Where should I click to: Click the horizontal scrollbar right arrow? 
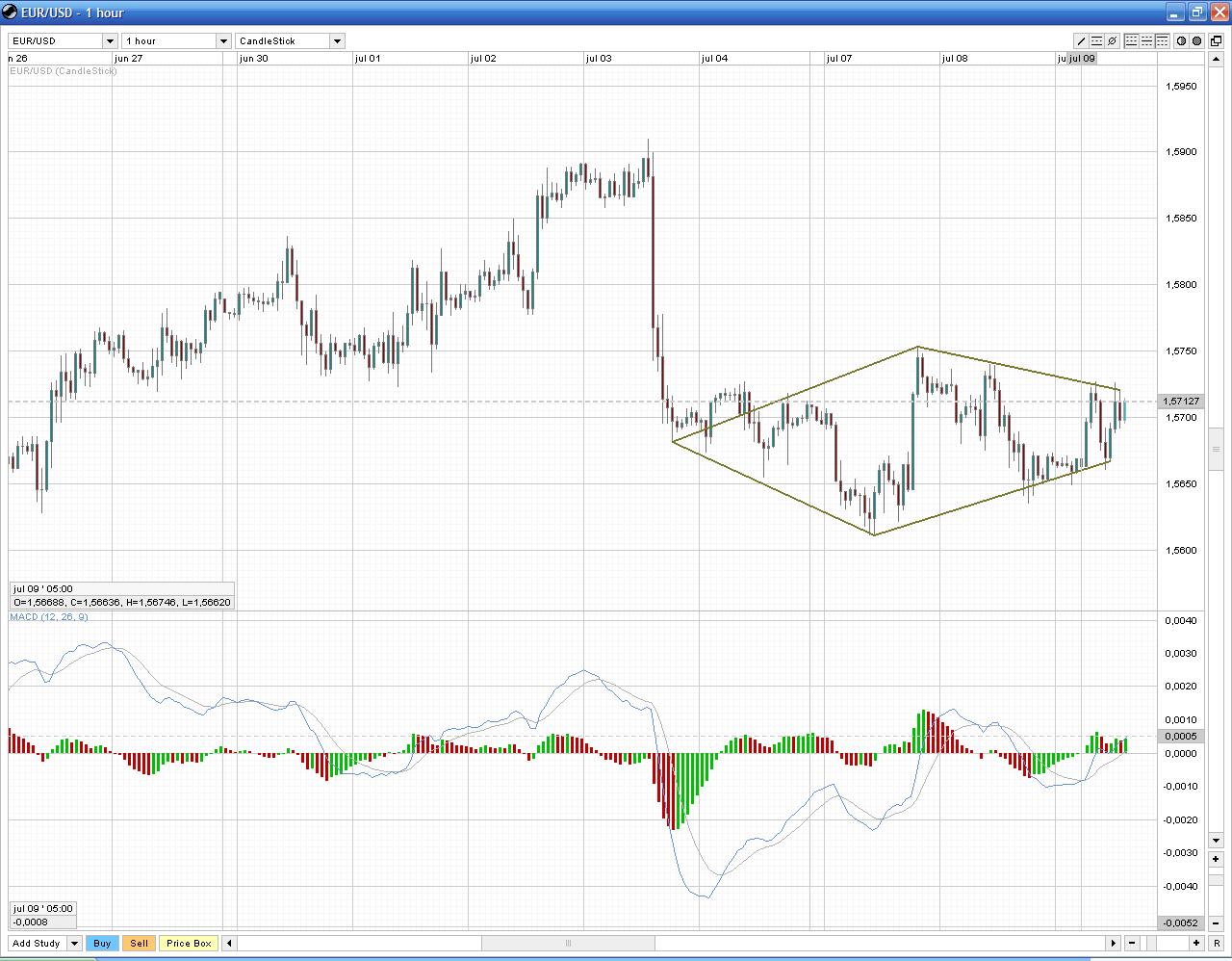(1114, 944)
